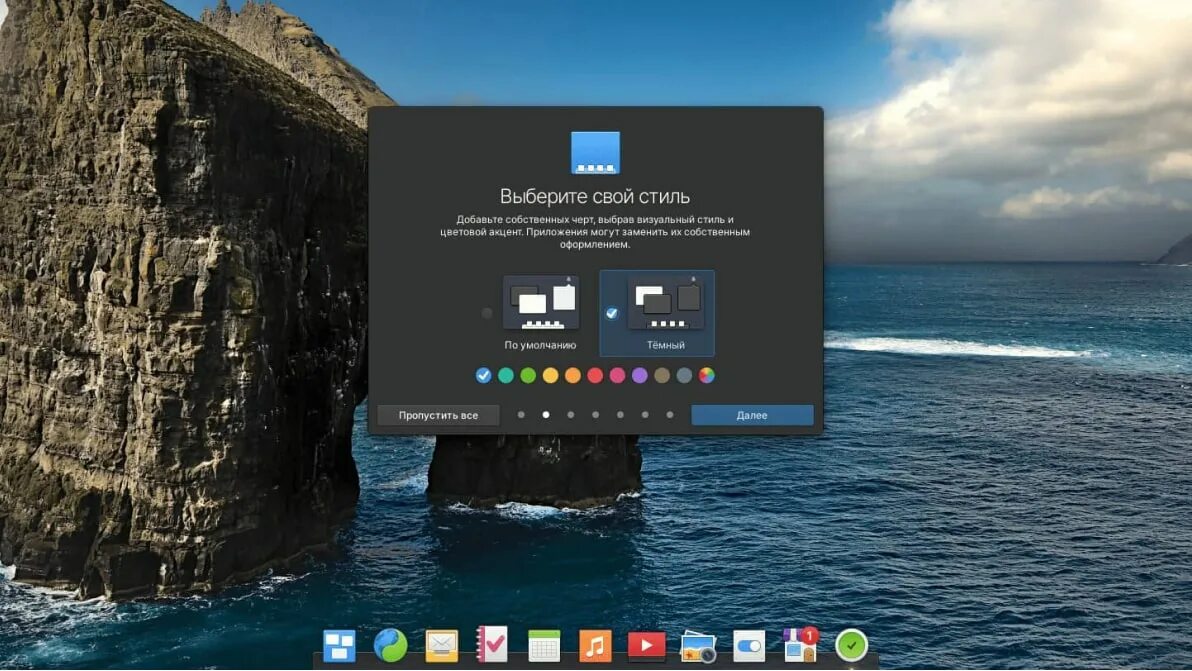The width and height of the screenshot is (1192, 671).
Task: Open AppCenter with the update badge
Action: (800, 644)
